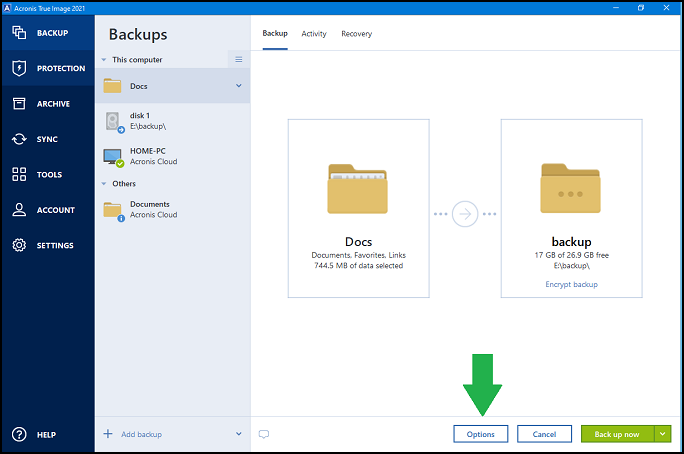
Task: Collapse the This computer group
Action: click(x=104, y=60)
